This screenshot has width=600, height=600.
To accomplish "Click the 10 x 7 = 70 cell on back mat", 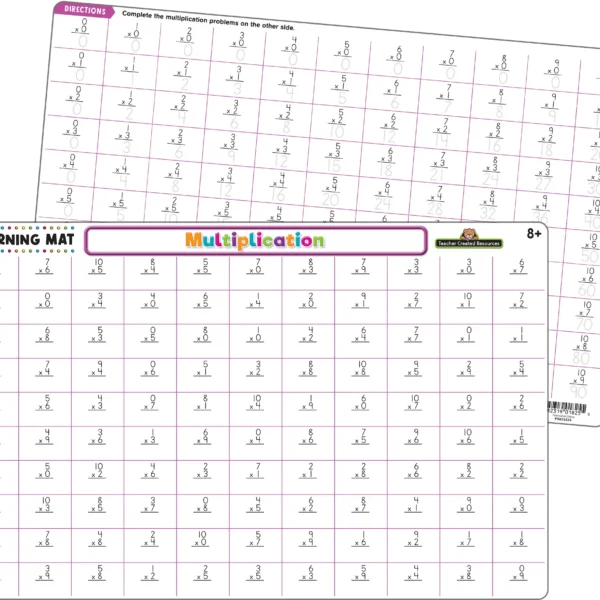I will [x=585, y=316].
